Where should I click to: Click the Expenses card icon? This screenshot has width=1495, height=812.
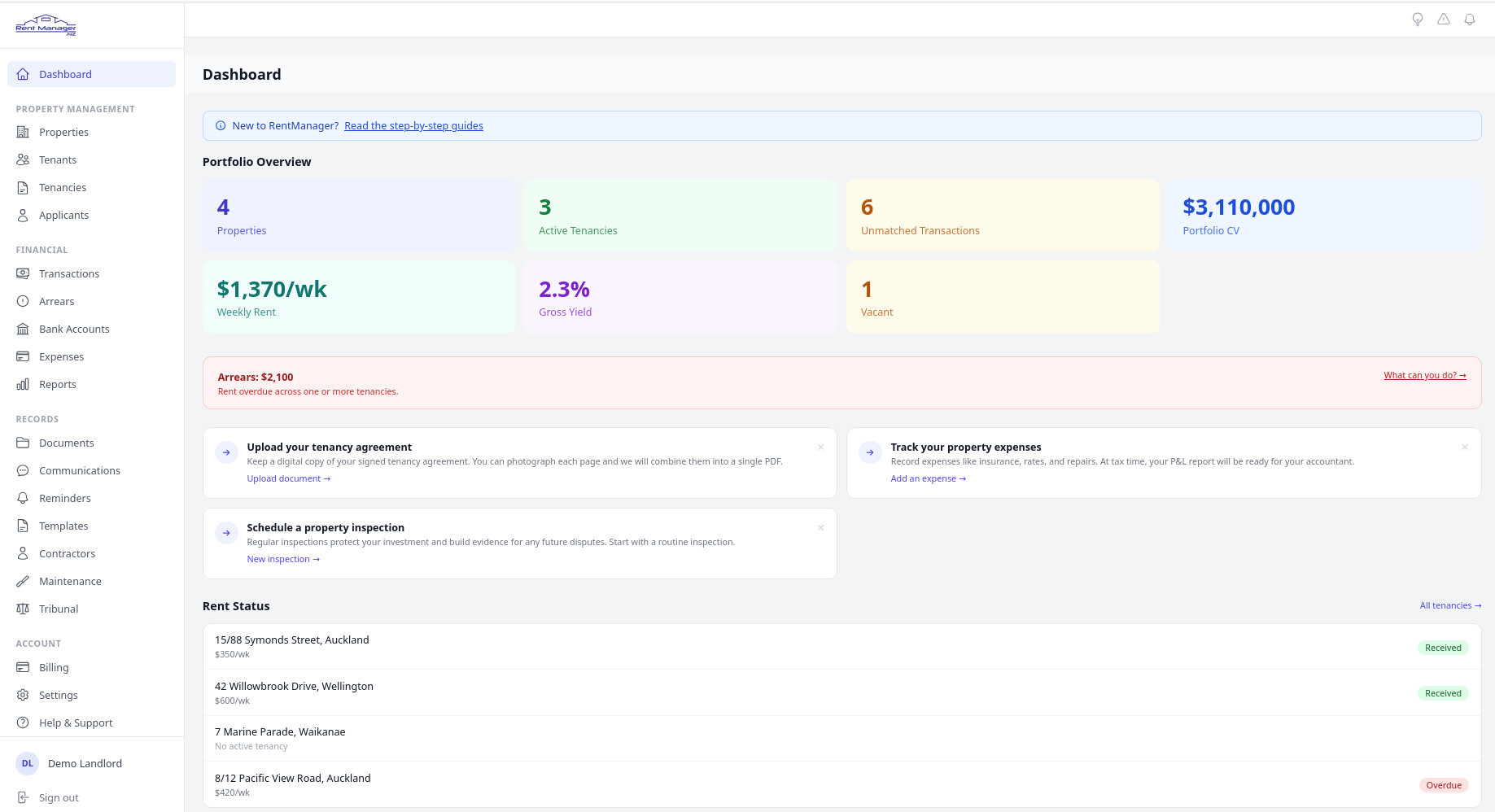[x=23, y=356]
